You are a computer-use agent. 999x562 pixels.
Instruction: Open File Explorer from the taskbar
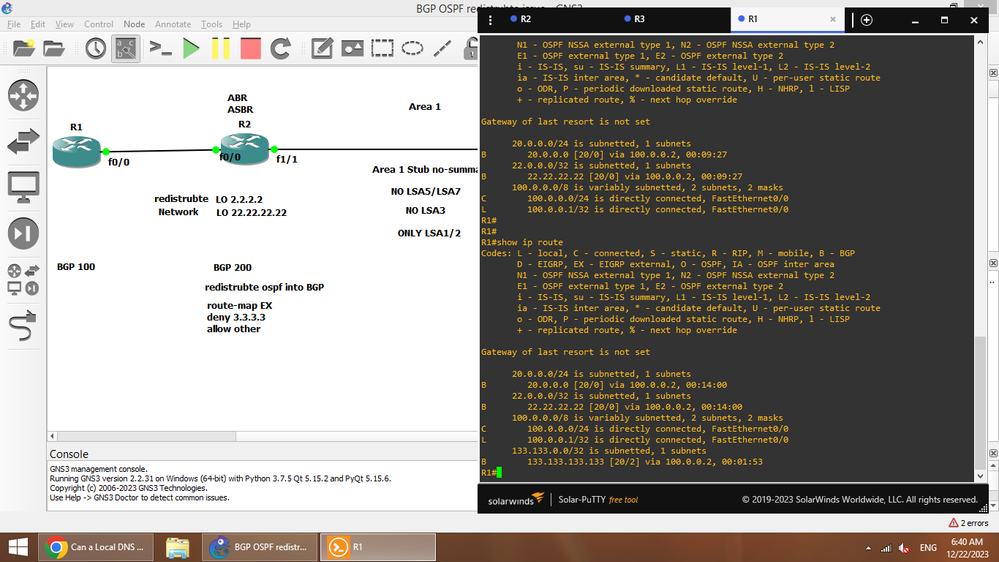click(x=177, y=547)
